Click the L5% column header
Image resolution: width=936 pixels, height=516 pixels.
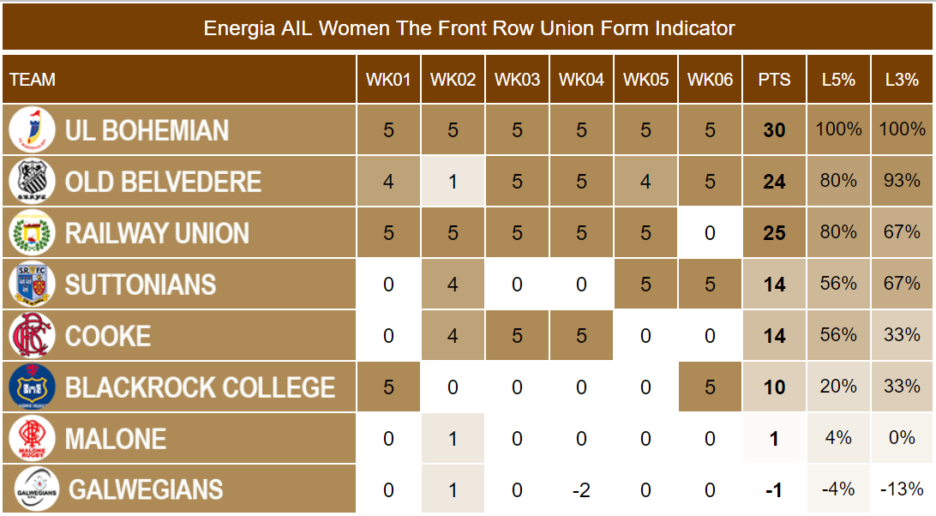(838, 79)
